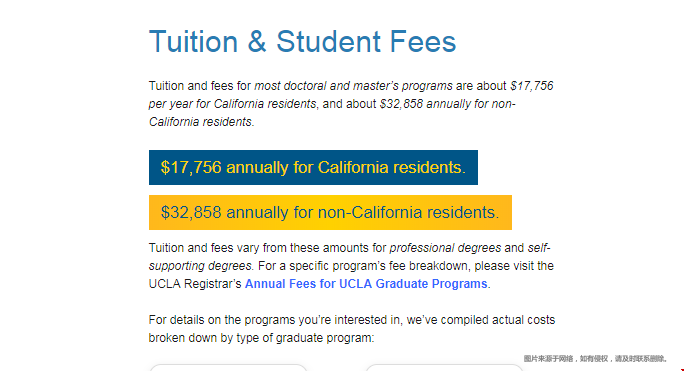The image size is (684, 371).
Task: Select the Tuition & Student Fees heading
Action: [302, 42]
